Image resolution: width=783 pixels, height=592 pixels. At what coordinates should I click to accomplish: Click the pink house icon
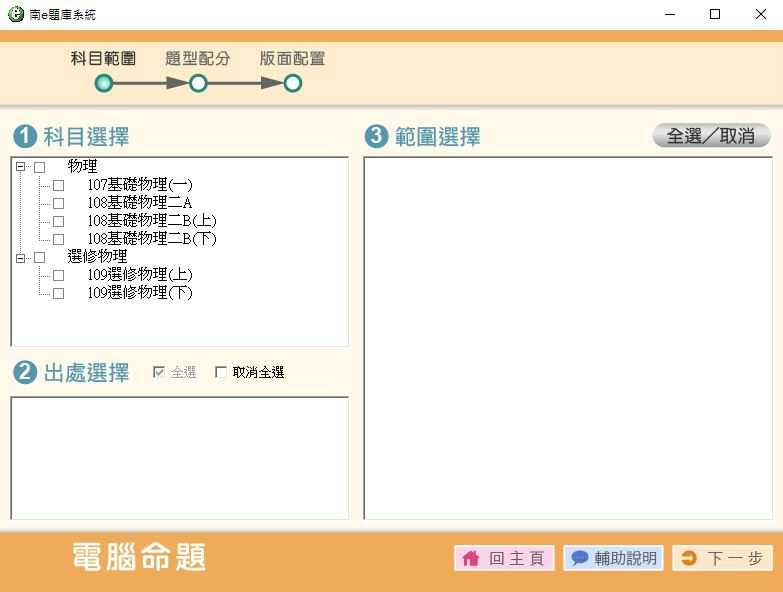pyautogui.click(x=470, y=558)
